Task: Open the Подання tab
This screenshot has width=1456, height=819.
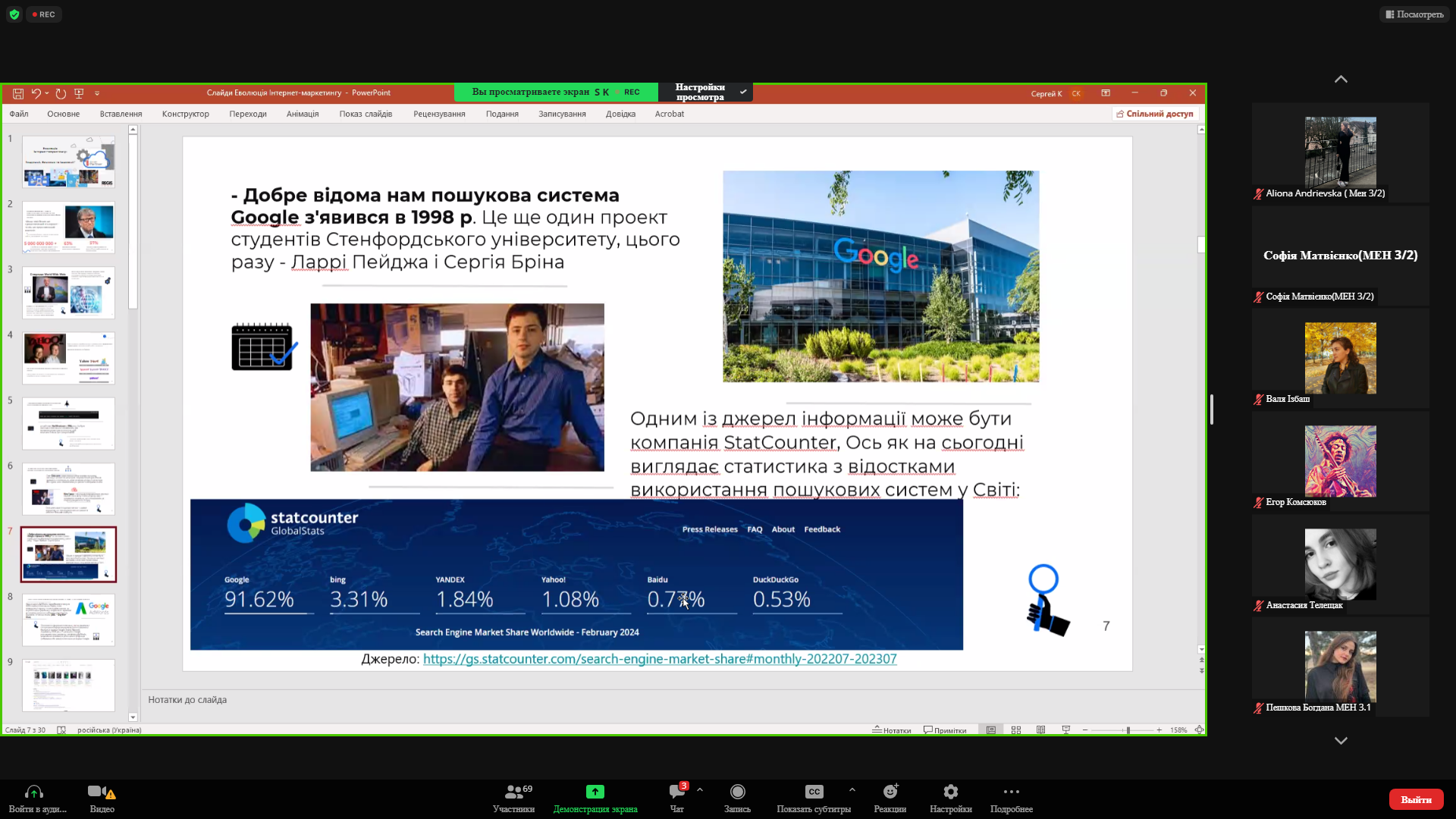Action: 502,114
